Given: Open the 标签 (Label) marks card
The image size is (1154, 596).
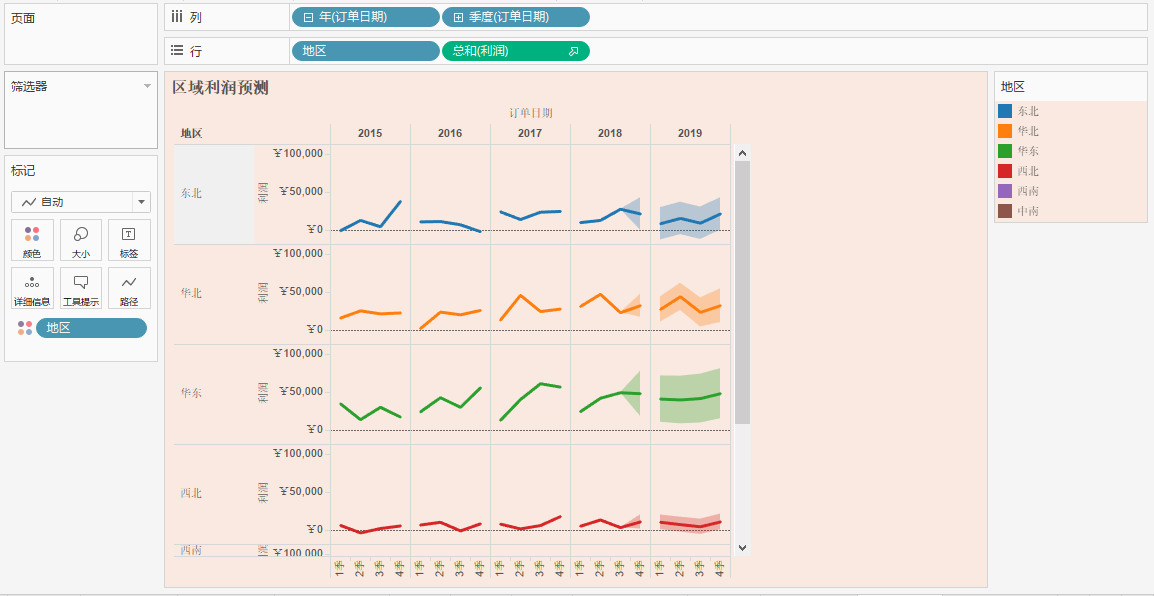Looking at the screenshot, I should point(129,240).
